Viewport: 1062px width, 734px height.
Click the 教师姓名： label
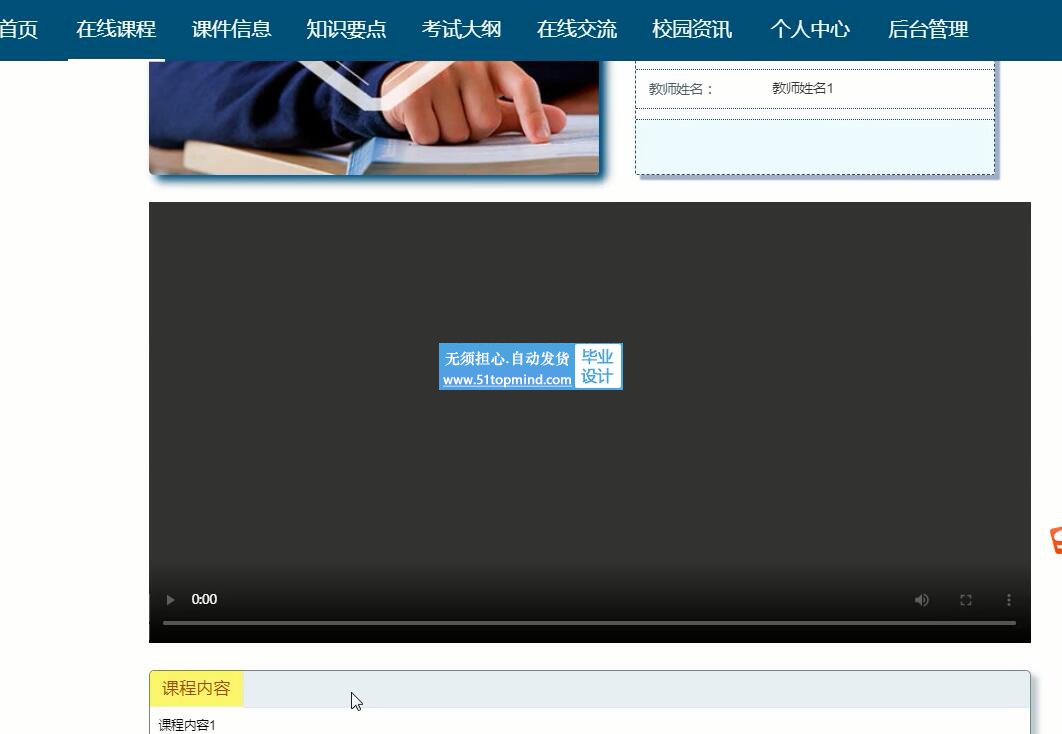click(681, 89)
